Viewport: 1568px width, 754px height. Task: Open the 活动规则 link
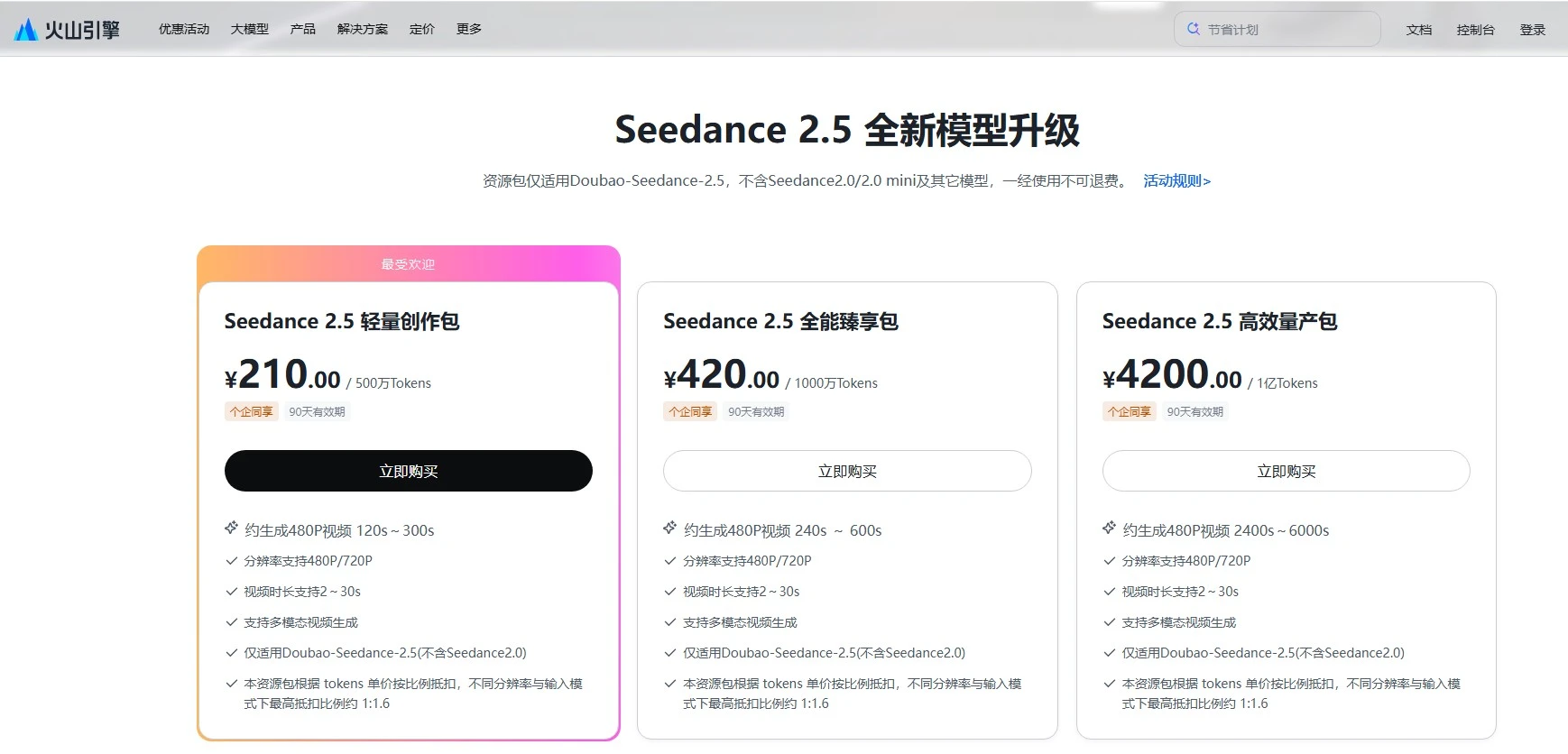coord(1177,180)
